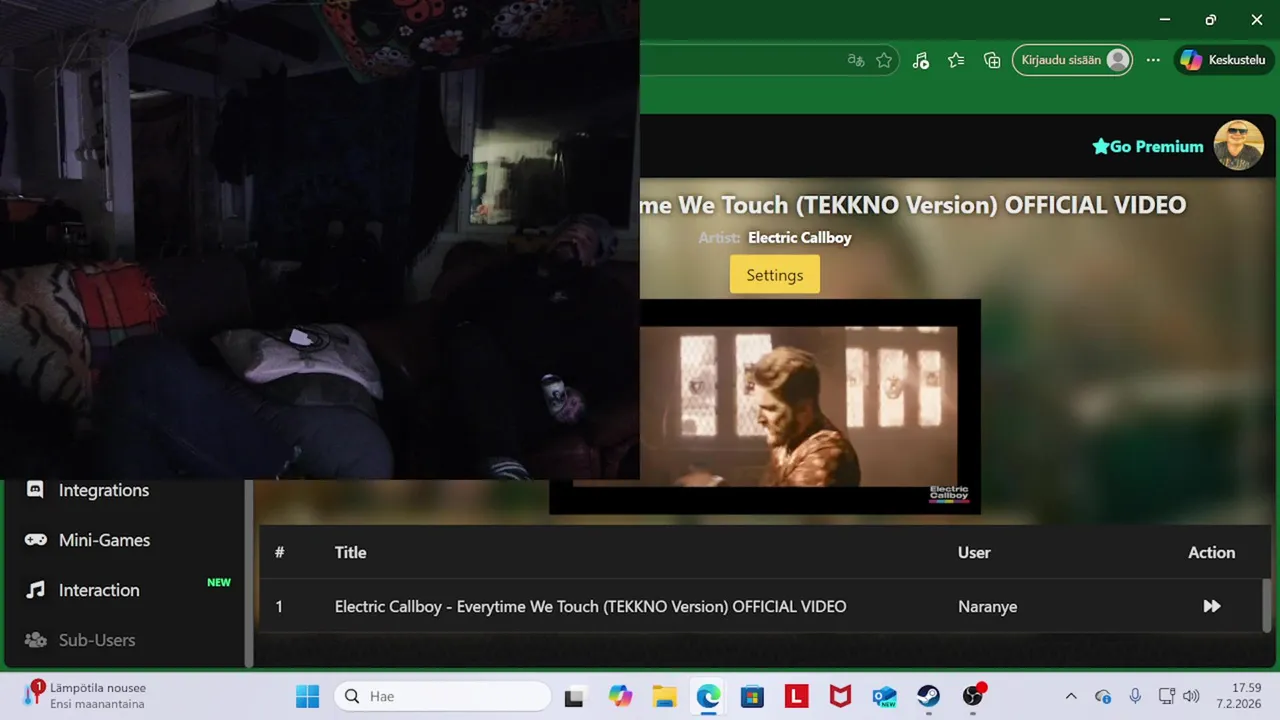Click the Interaction music note icon
Image resolution: width=1280 pixels, height=720 pixels.
(x=35, y=590)
